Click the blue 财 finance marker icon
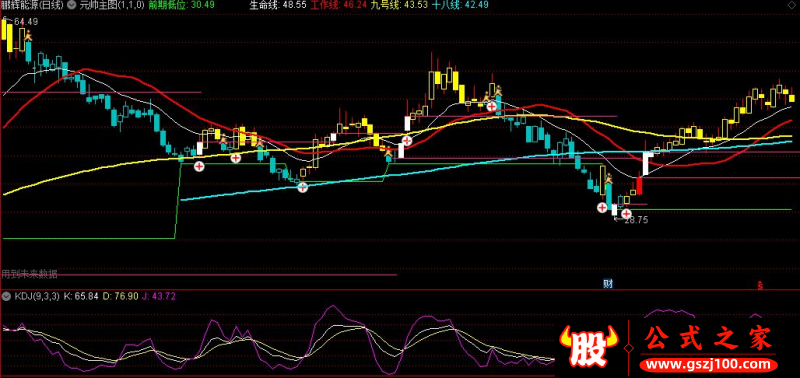The width and height of the screenshot is (800, 378). tap(608, 284)
